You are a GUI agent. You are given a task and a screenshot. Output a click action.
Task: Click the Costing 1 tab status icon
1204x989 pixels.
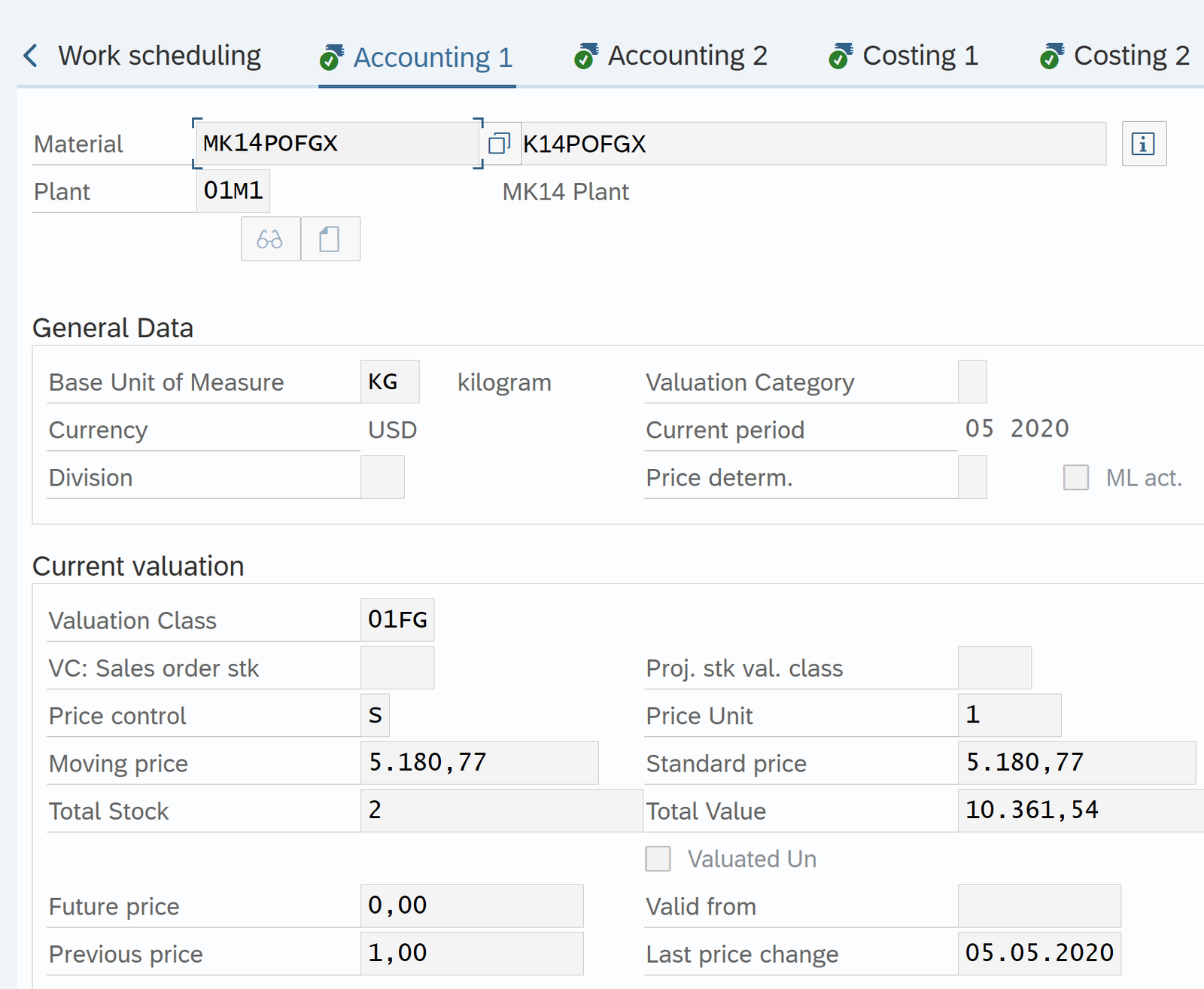click(x=840, y=56)
